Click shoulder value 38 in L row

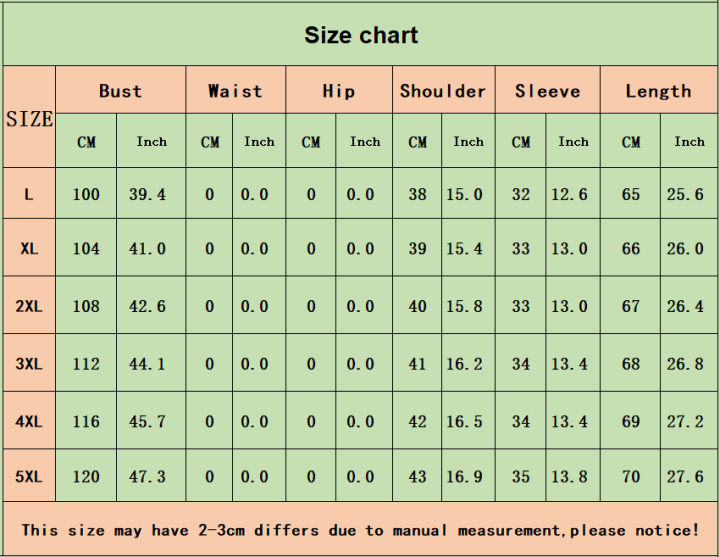coord(417,194)
